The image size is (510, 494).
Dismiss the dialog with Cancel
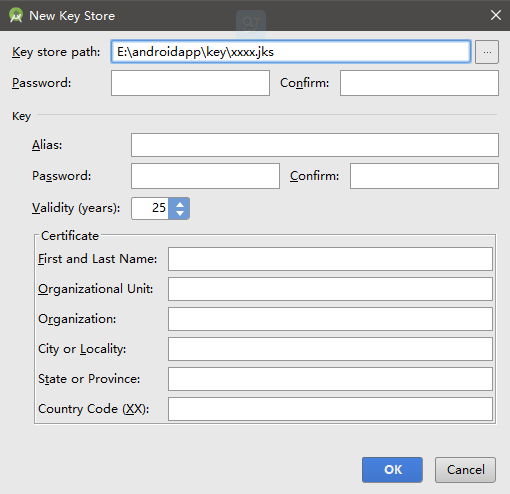point(465,470)
